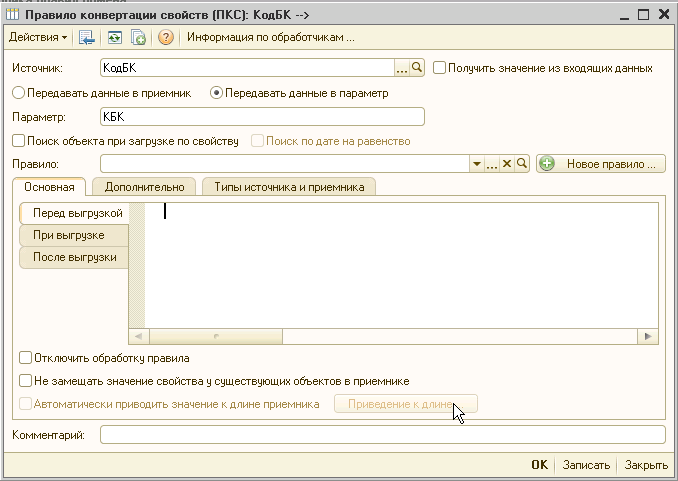The height and width of the screenshot is (481, 678).
Task: Switch to the Дополнительно tab
Action: coord(145,186)
